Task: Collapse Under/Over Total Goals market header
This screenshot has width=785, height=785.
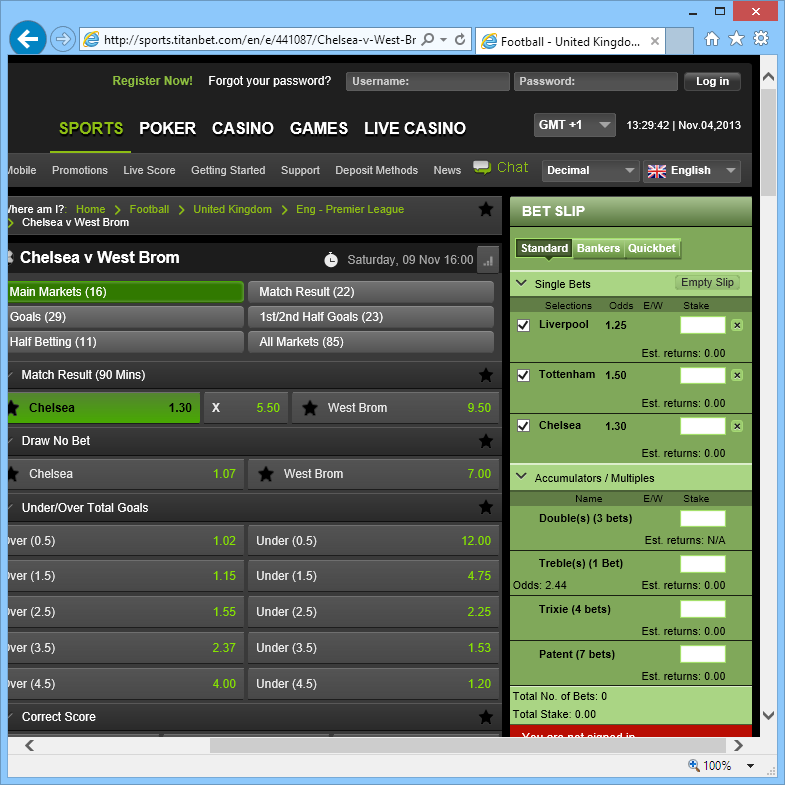Action: click(255, 508)
